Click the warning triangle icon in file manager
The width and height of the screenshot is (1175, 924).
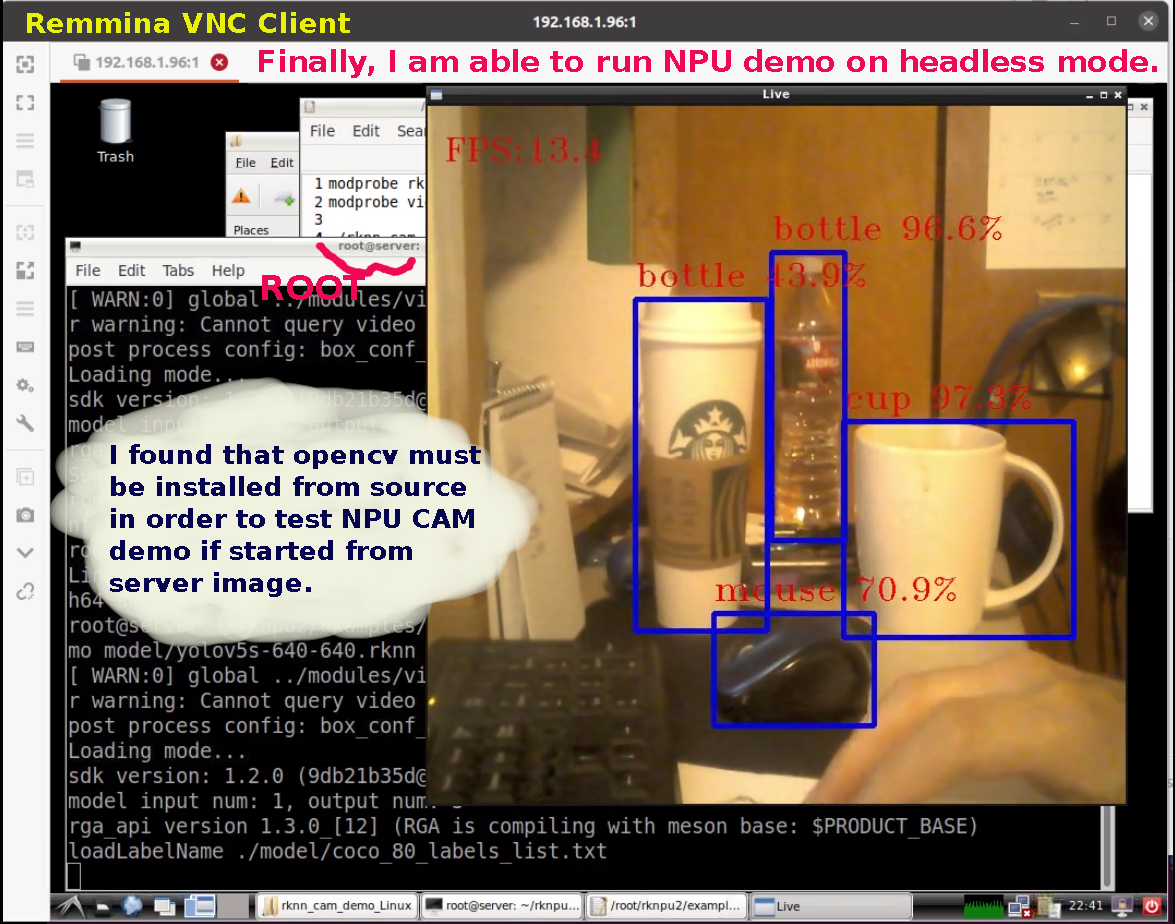(x=241, y=197)
